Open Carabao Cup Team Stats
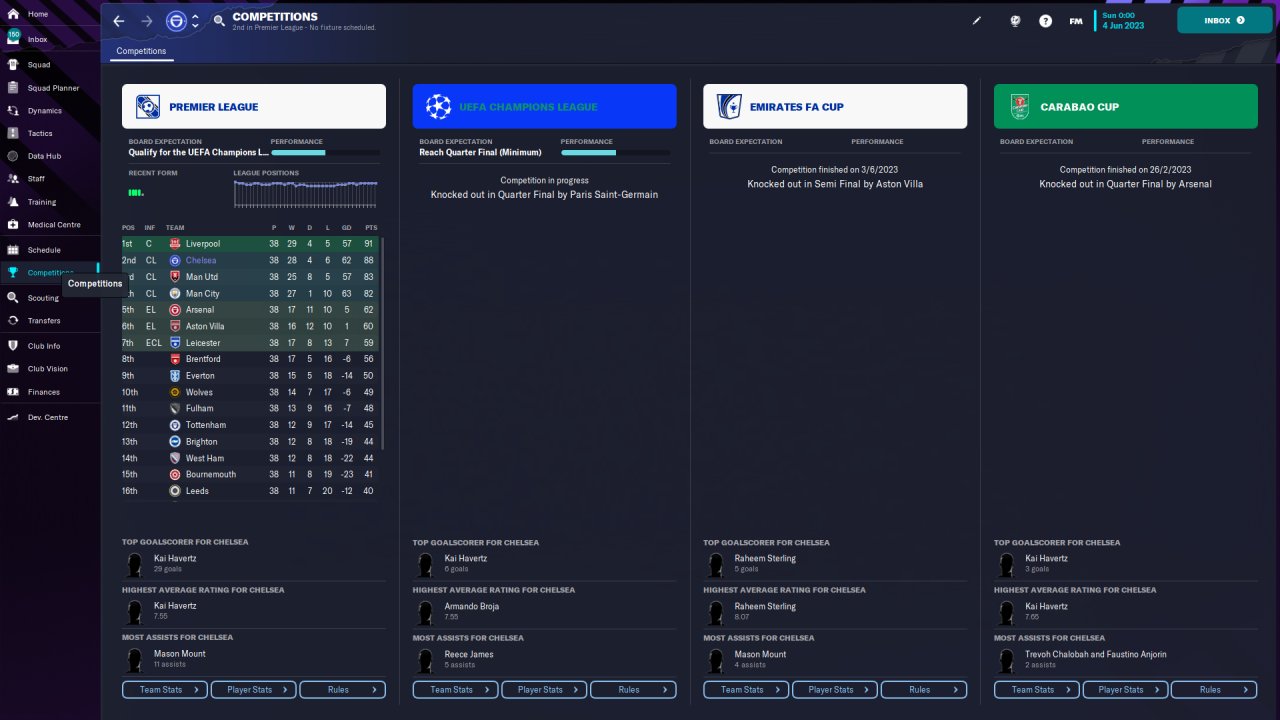 [1037, 689]
